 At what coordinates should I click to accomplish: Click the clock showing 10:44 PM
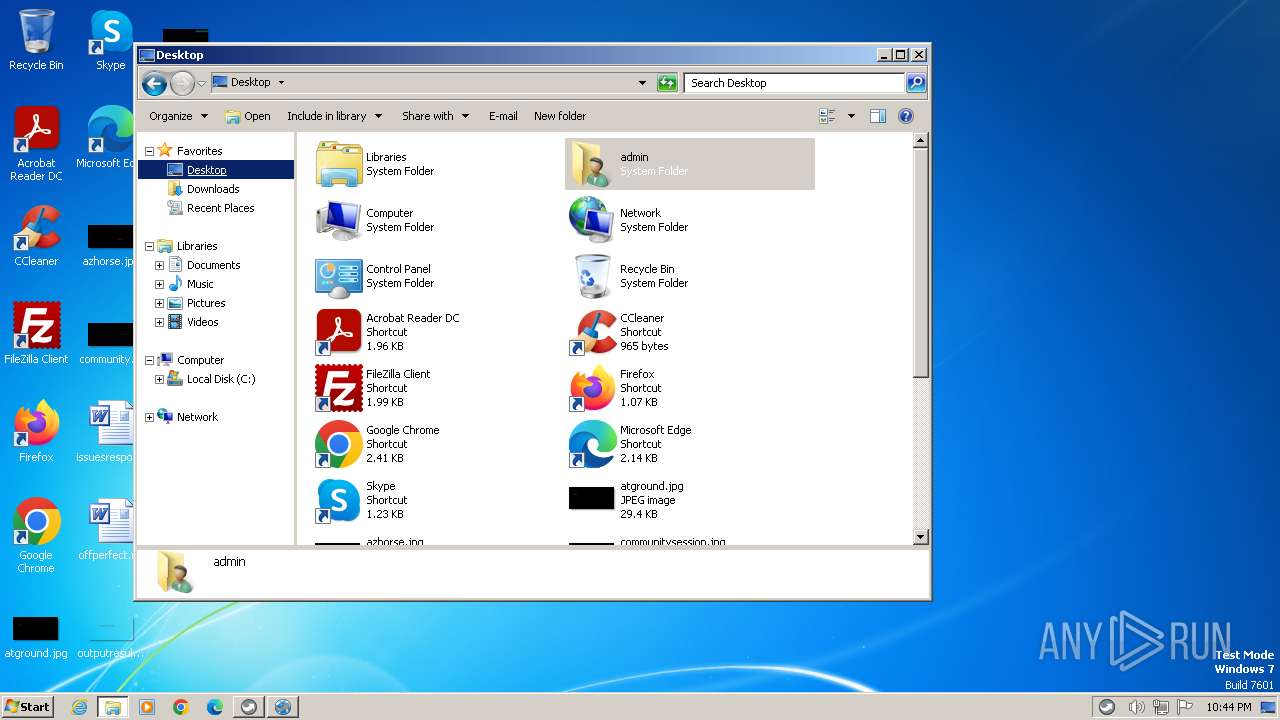pos(1229,707)
